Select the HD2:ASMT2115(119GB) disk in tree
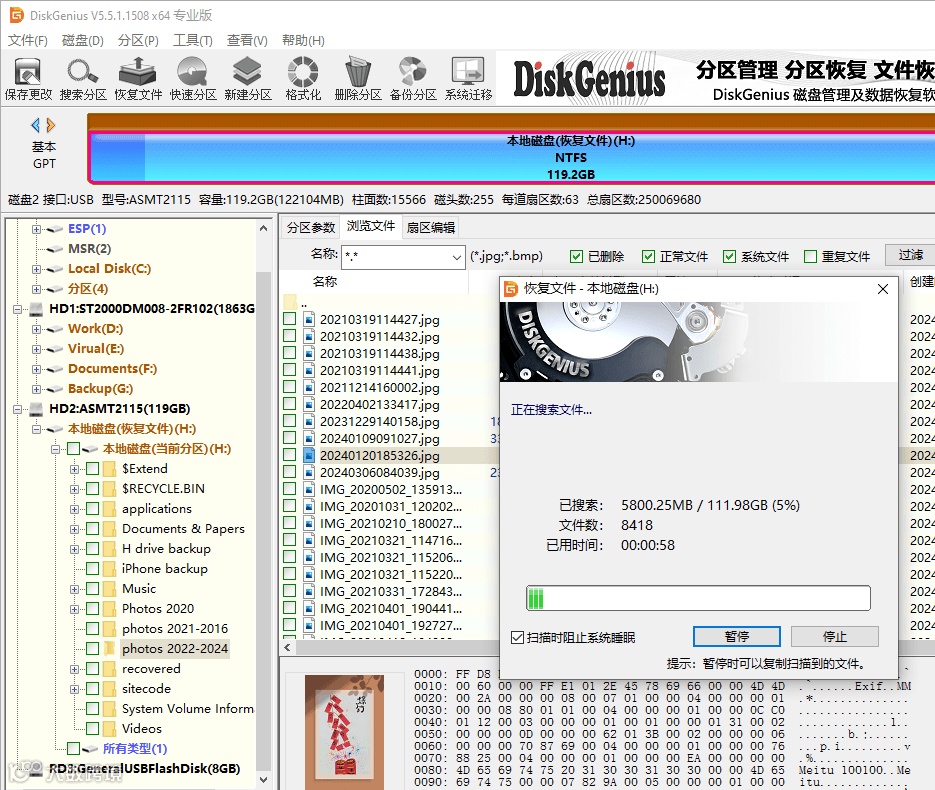The image size is (935, 790). (119, 409)
